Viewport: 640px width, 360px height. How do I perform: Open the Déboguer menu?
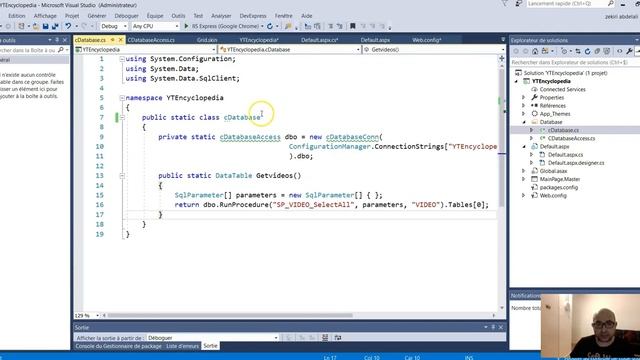pos(127,16)
